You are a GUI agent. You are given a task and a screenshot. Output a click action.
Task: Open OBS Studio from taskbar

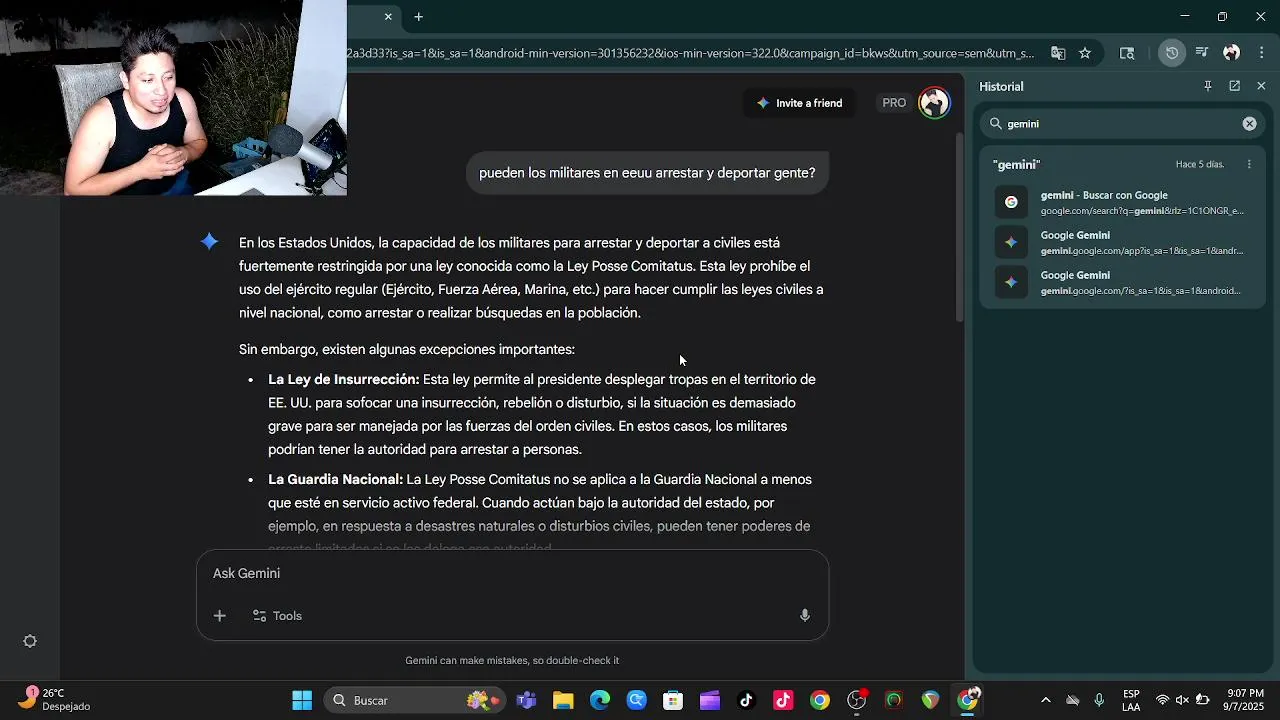pos(857,700)
